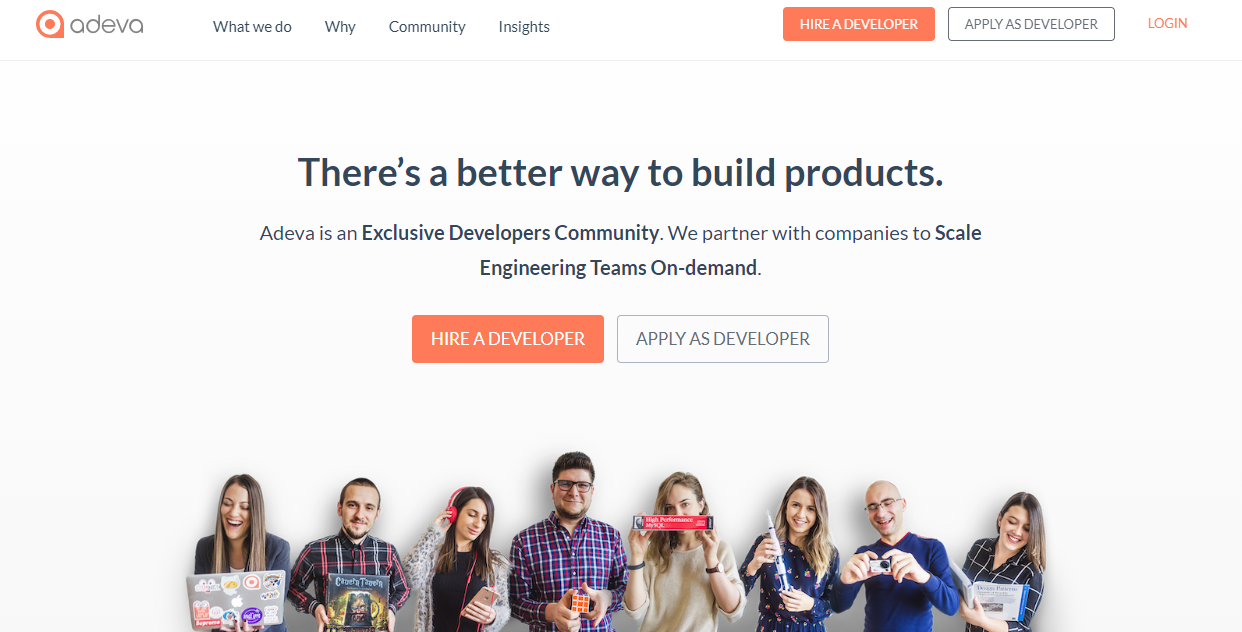Click the Adeva logo icon
This screenshot has height=632, width=1242.
coord(50,24)
